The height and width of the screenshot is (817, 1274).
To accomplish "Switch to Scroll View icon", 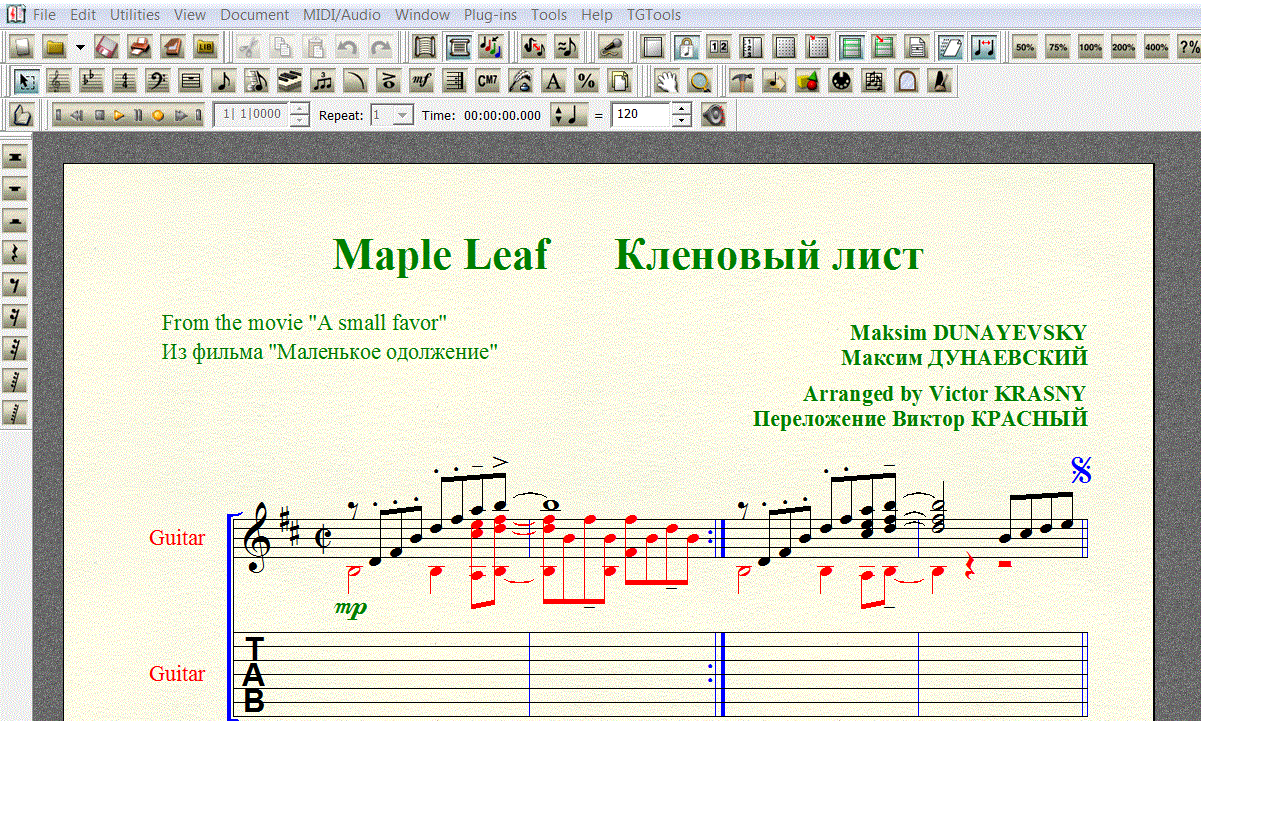I will [423, 47].
